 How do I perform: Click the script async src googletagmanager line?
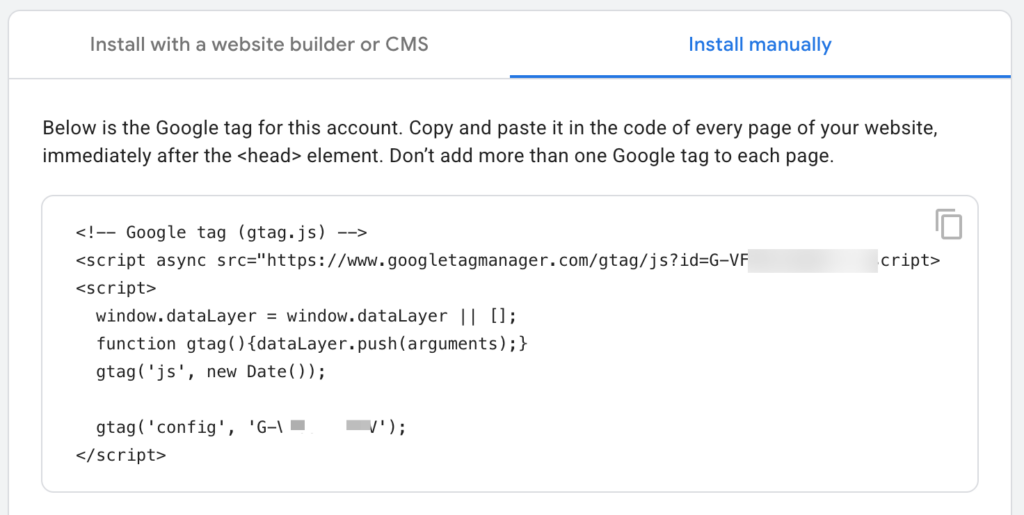[508, 260]
